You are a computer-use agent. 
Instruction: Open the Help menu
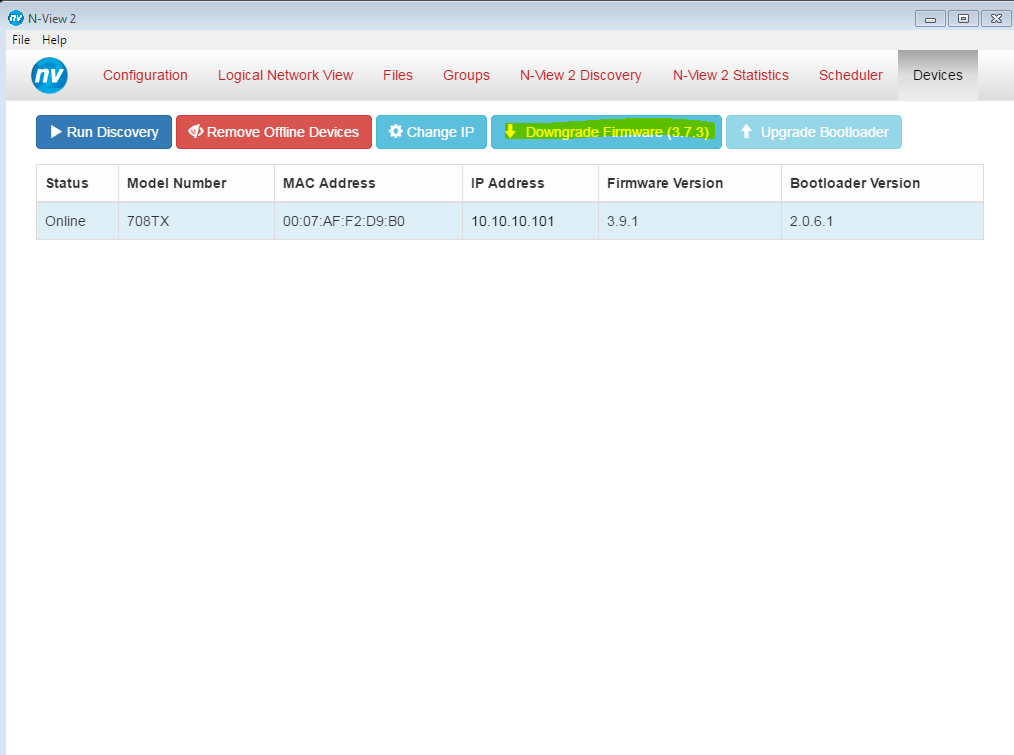click(x=54, y=39)
